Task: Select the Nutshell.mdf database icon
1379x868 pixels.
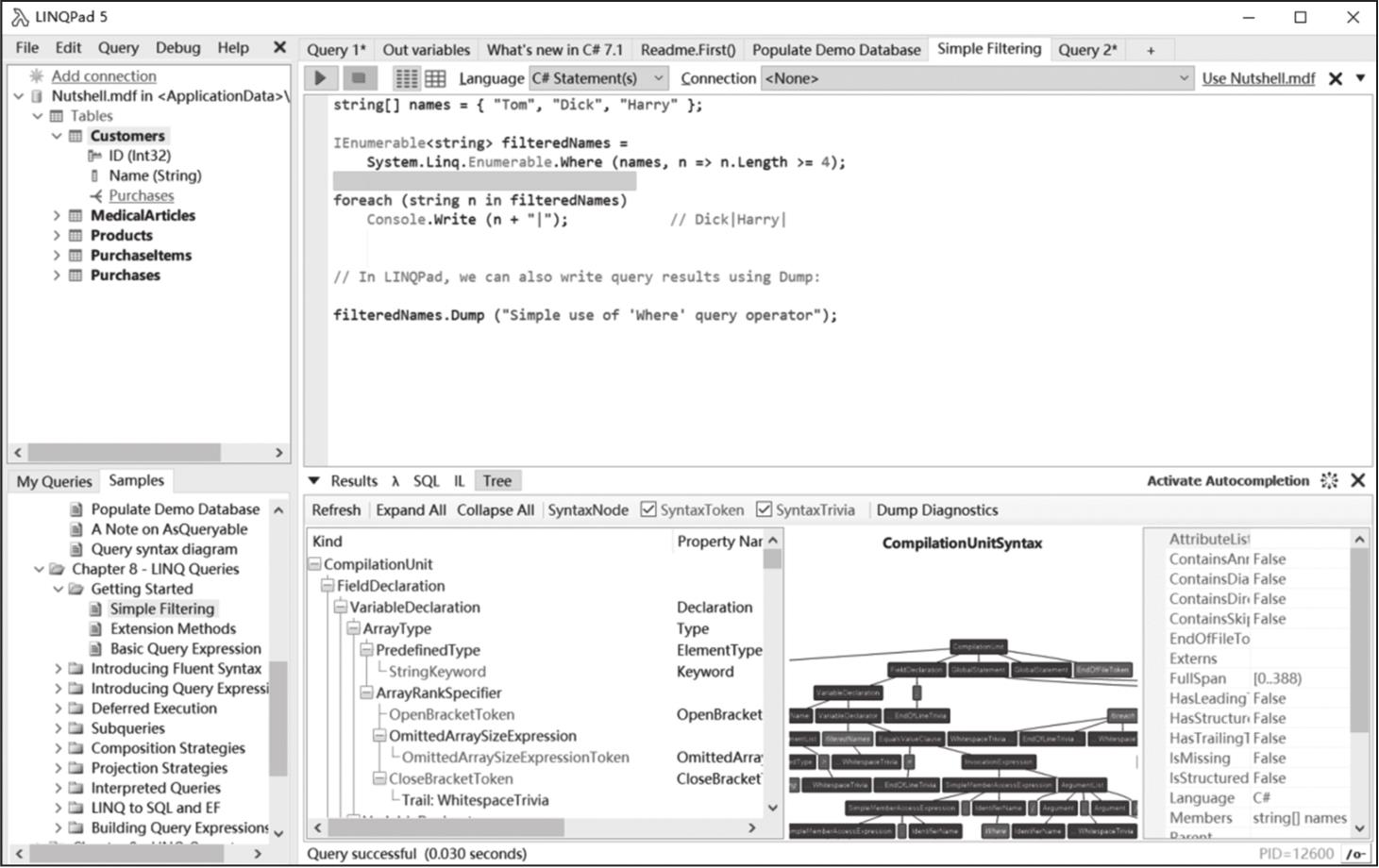Action: [x=38, y=96]
